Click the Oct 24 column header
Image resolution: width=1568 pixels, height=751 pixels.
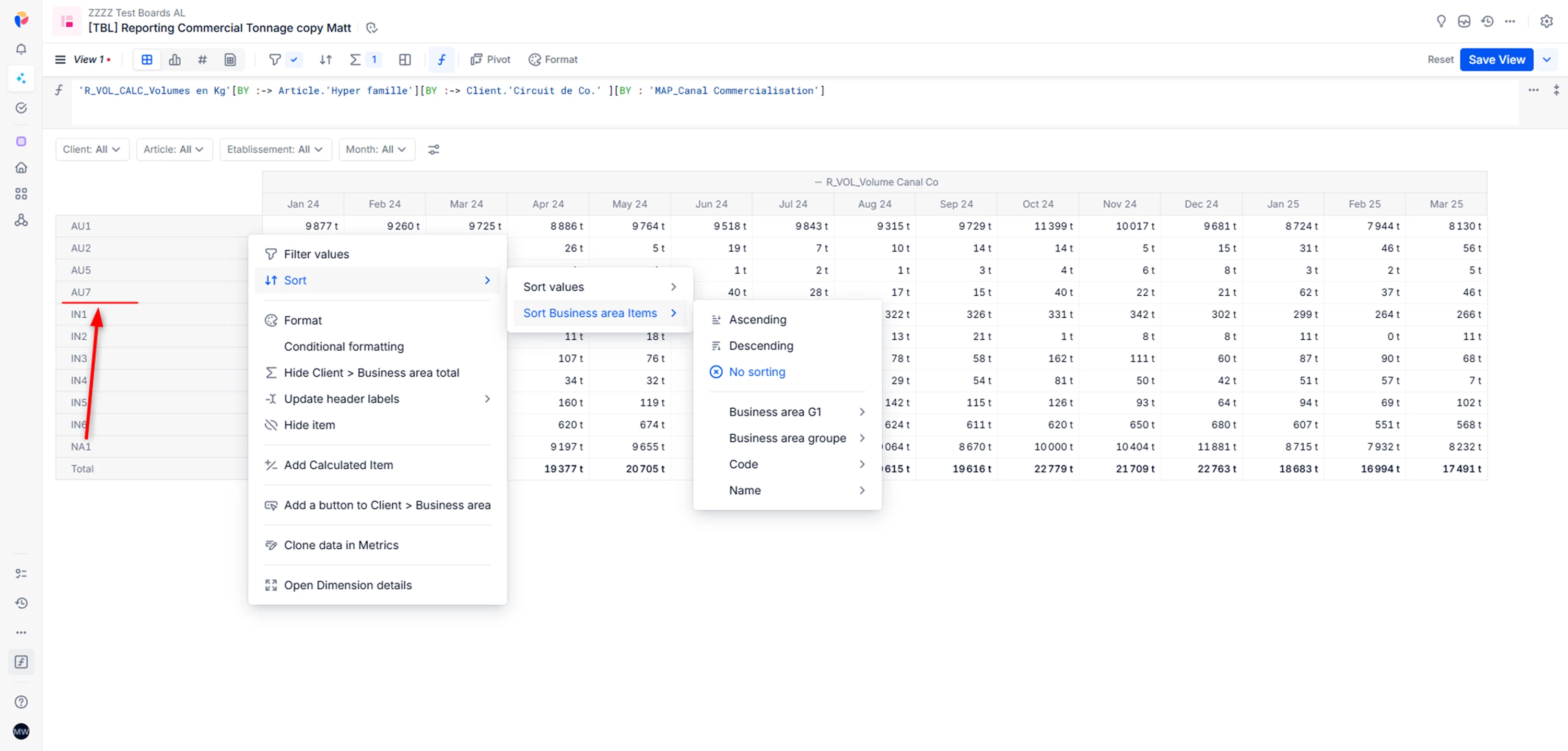pos(1038,204)
